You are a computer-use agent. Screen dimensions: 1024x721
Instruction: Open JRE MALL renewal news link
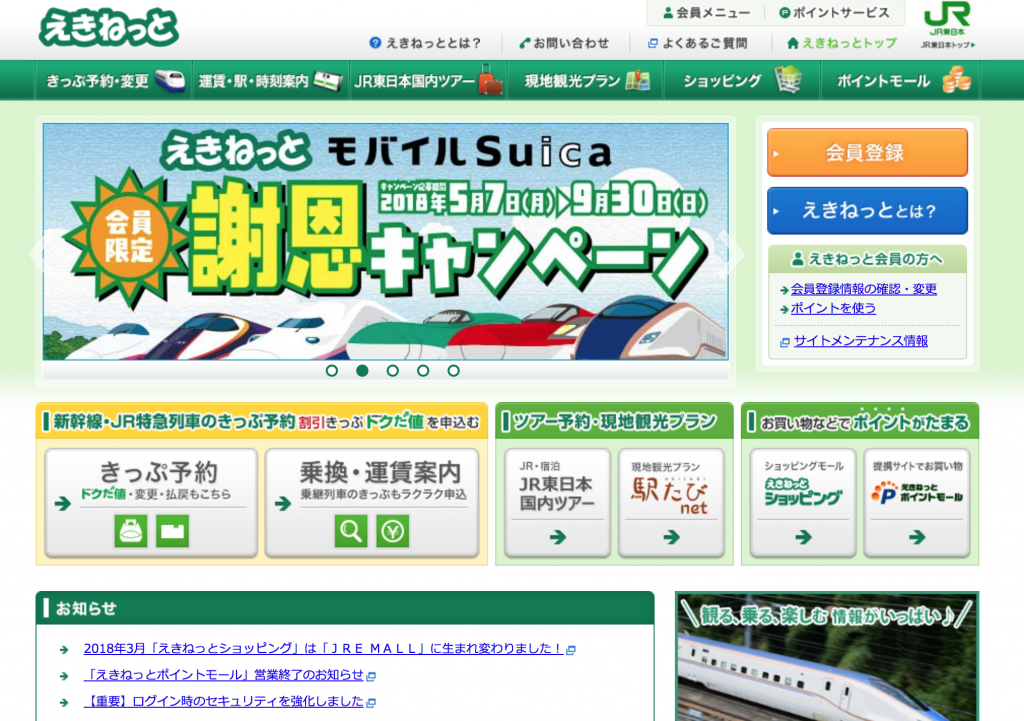pyautogui.click(x=323, y=649)
